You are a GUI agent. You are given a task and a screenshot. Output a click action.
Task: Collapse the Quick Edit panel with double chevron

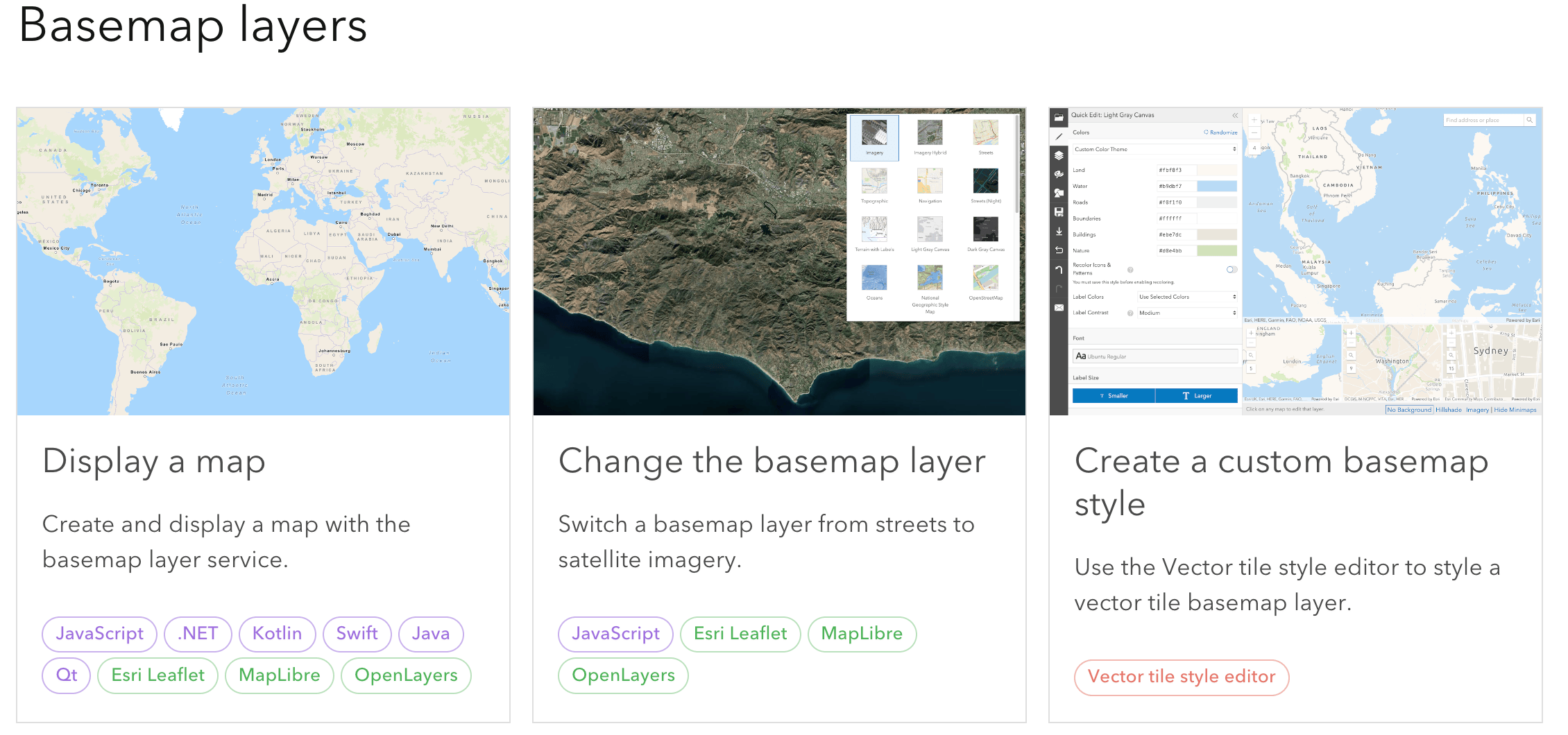(1235, 115)
